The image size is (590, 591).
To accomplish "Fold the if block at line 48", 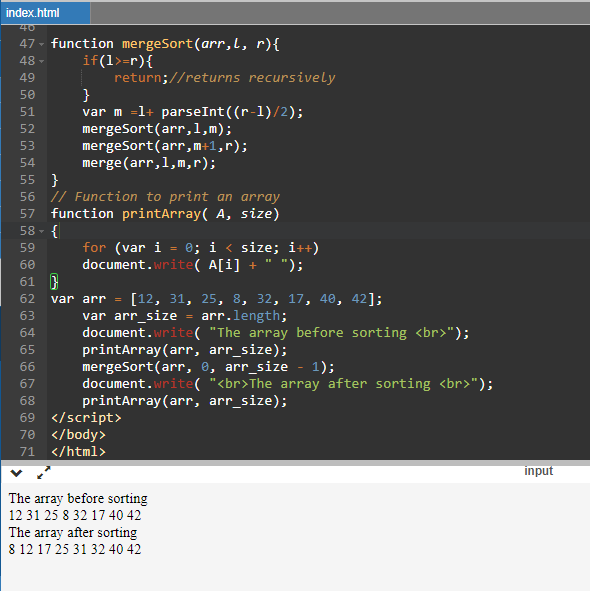I will [41, 61].
